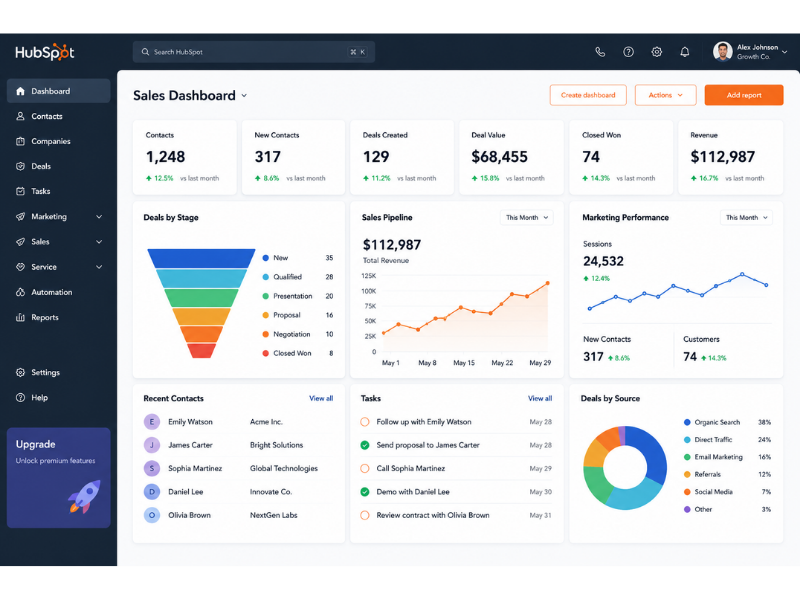Click the blue New legend dot

click(x=265, y=258)
